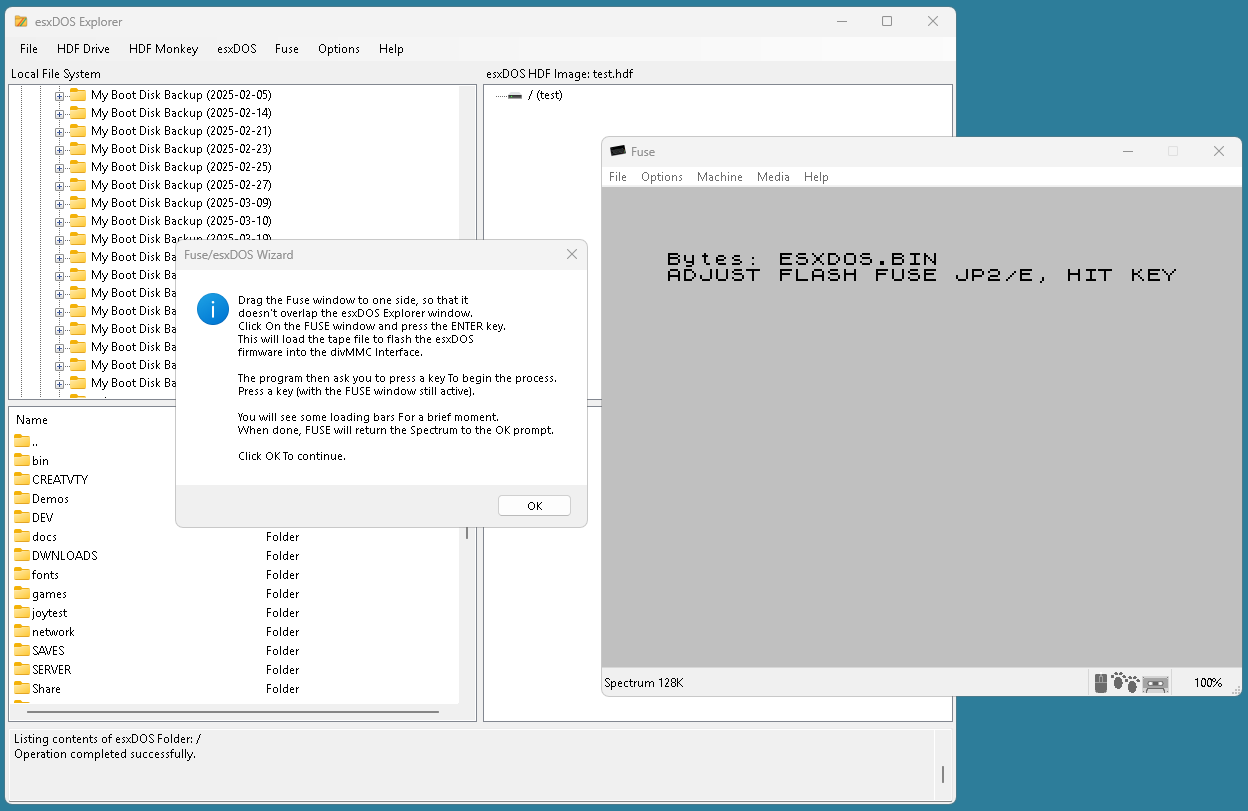This screenshot has height=811, width=1248.
Task: Click the 100% speed indicator in Fuse
Action: pos(1208,683)
